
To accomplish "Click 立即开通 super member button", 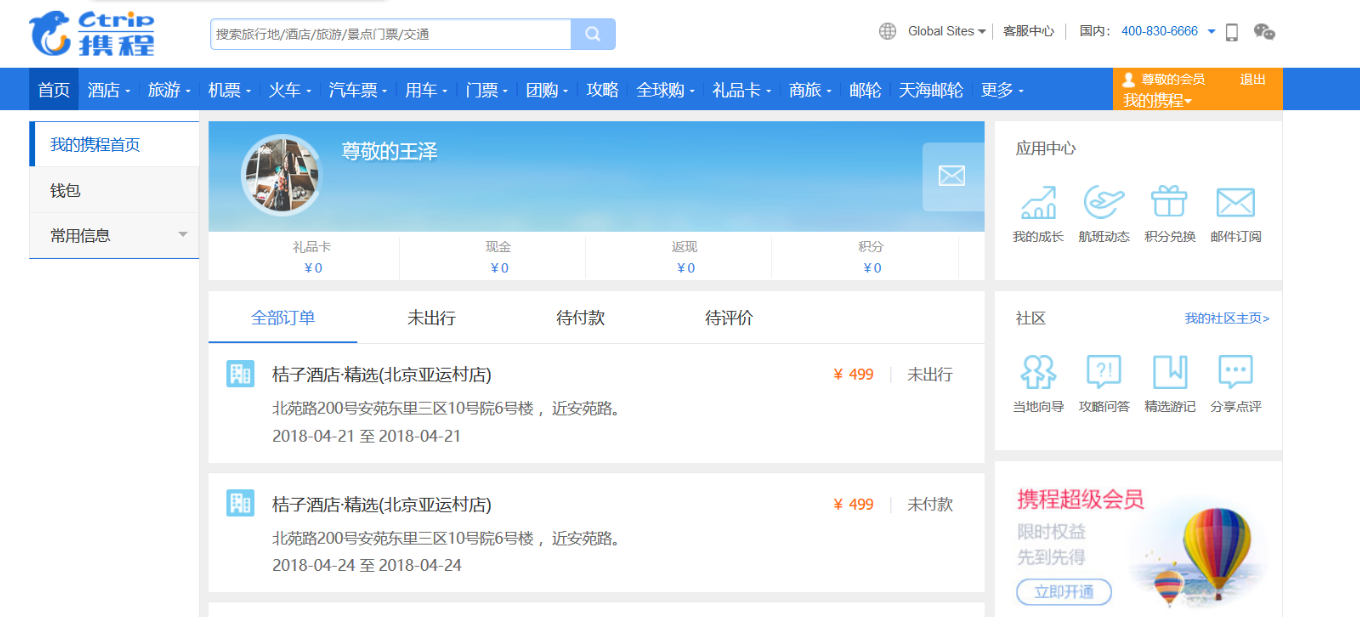I will coord(1064,592).
